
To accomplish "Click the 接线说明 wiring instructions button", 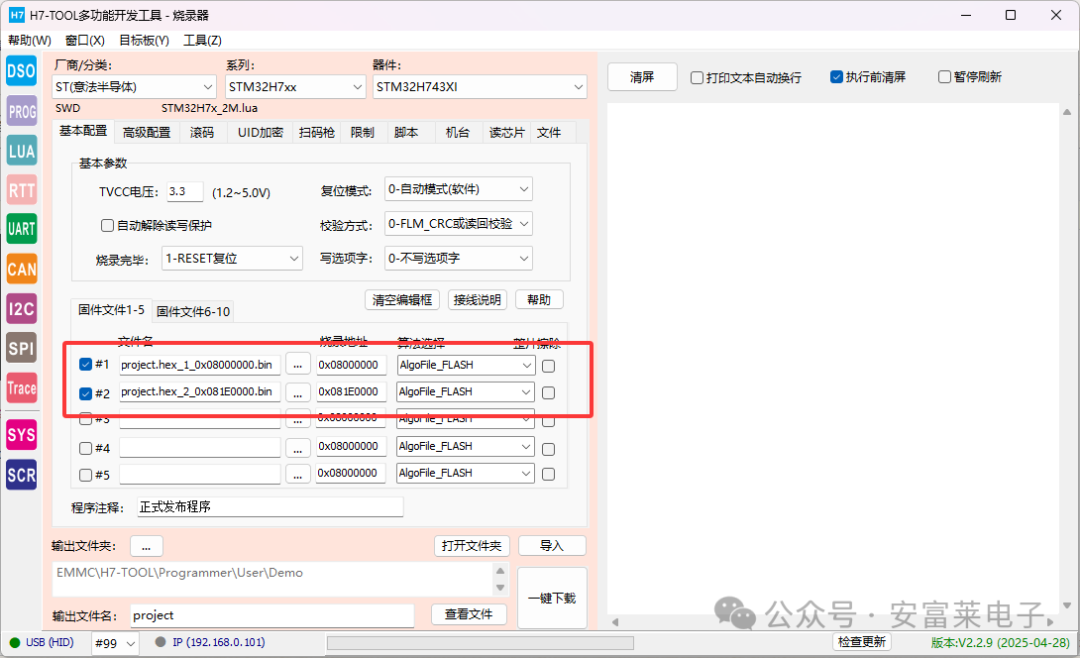I will point(477,299).
